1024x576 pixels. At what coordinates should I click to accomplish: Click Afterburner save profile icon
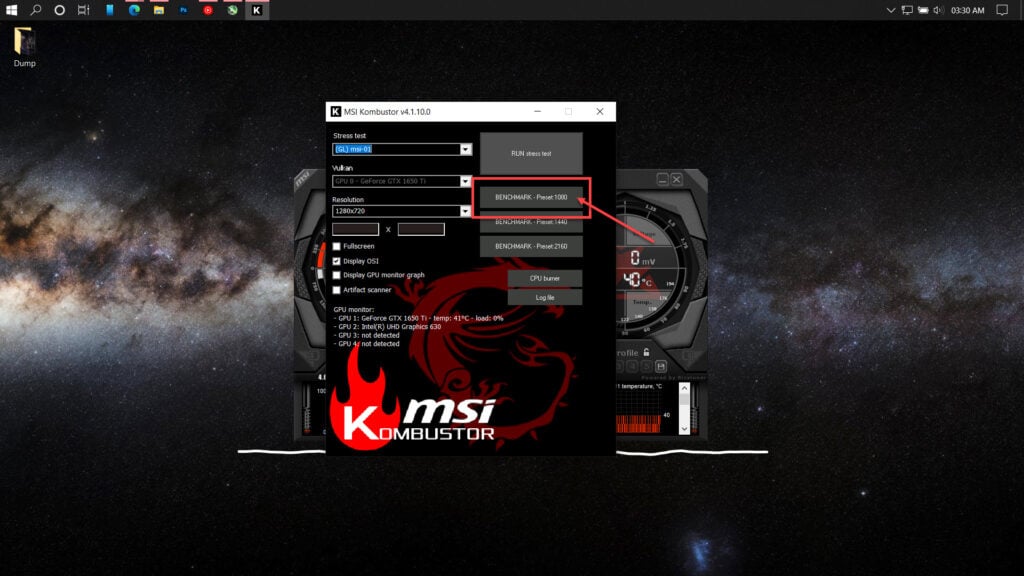tap(661, 367)
